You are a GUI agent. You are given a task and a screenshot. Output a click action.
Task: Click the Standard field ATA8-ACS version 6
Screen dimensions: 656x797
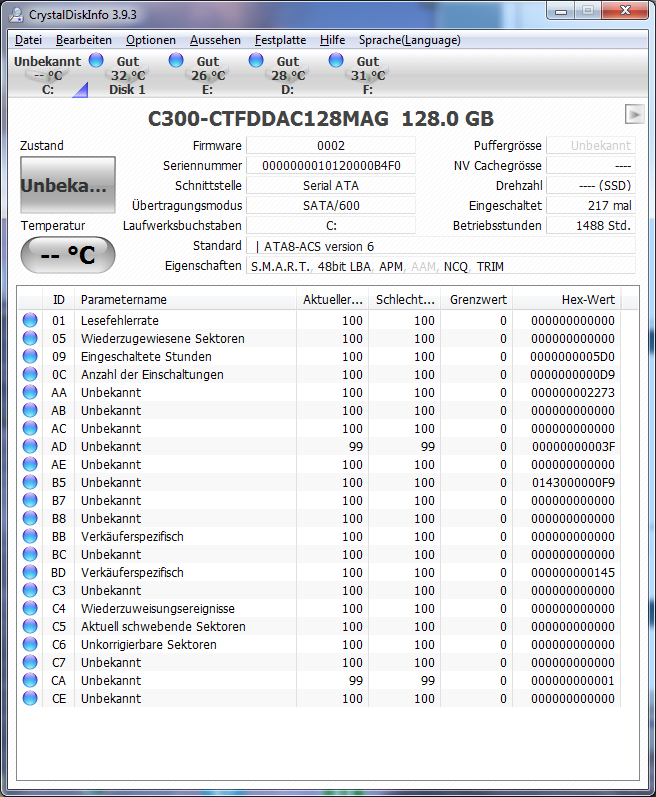[441, 246]
